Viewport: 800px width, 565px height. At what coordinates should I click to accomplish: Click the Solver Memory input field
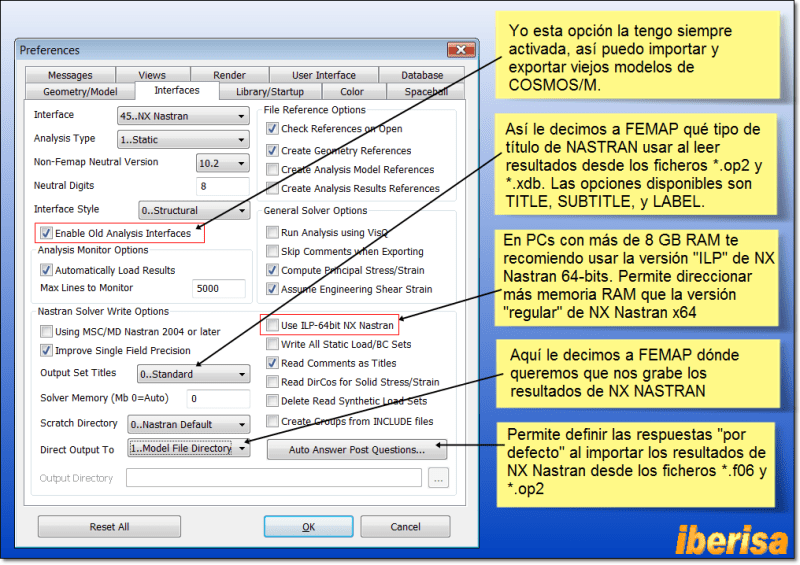pos(218,399)
